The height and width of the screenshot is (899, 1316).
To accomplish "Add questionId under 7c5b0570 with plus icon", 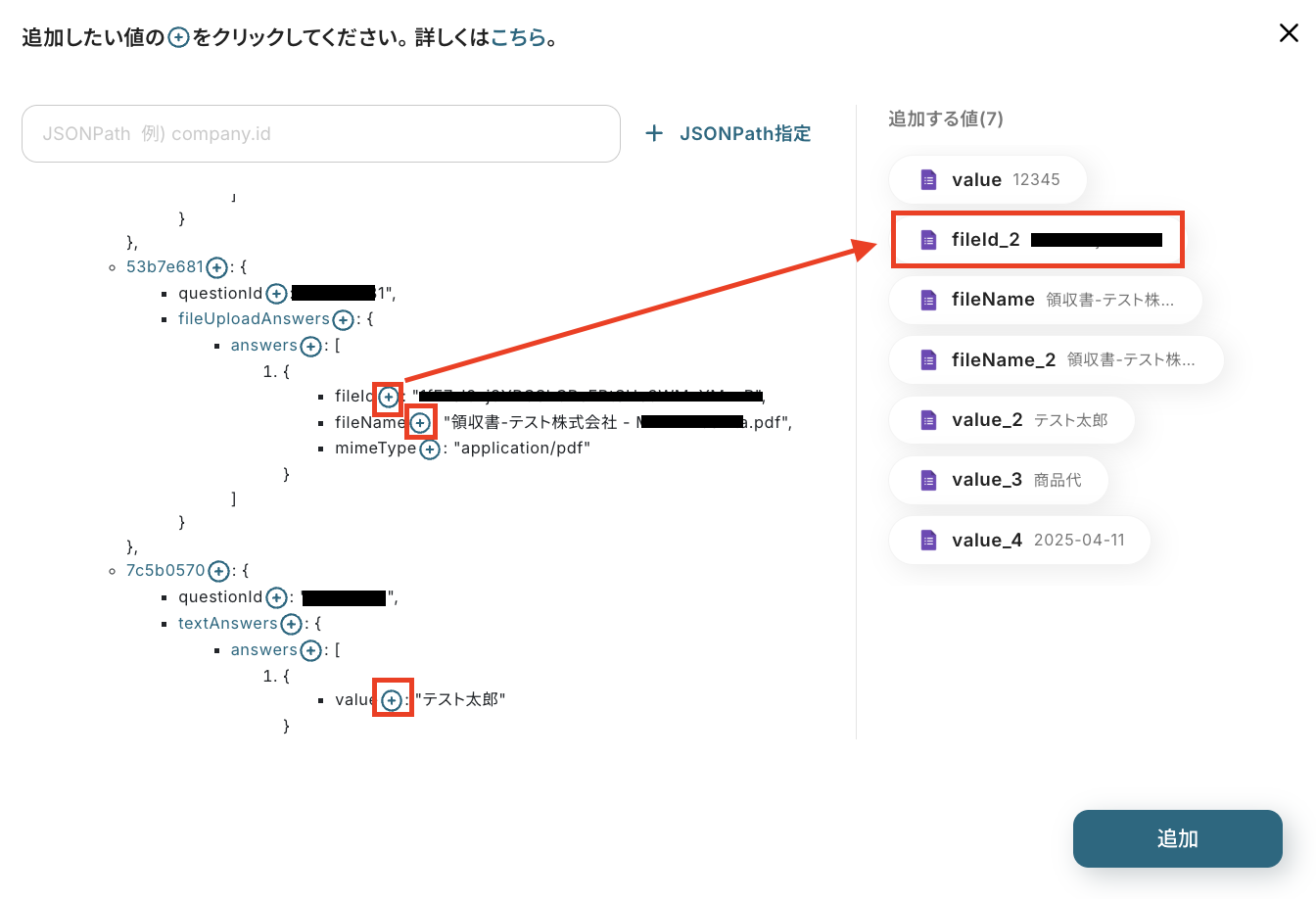I will (x=276, y=597).
